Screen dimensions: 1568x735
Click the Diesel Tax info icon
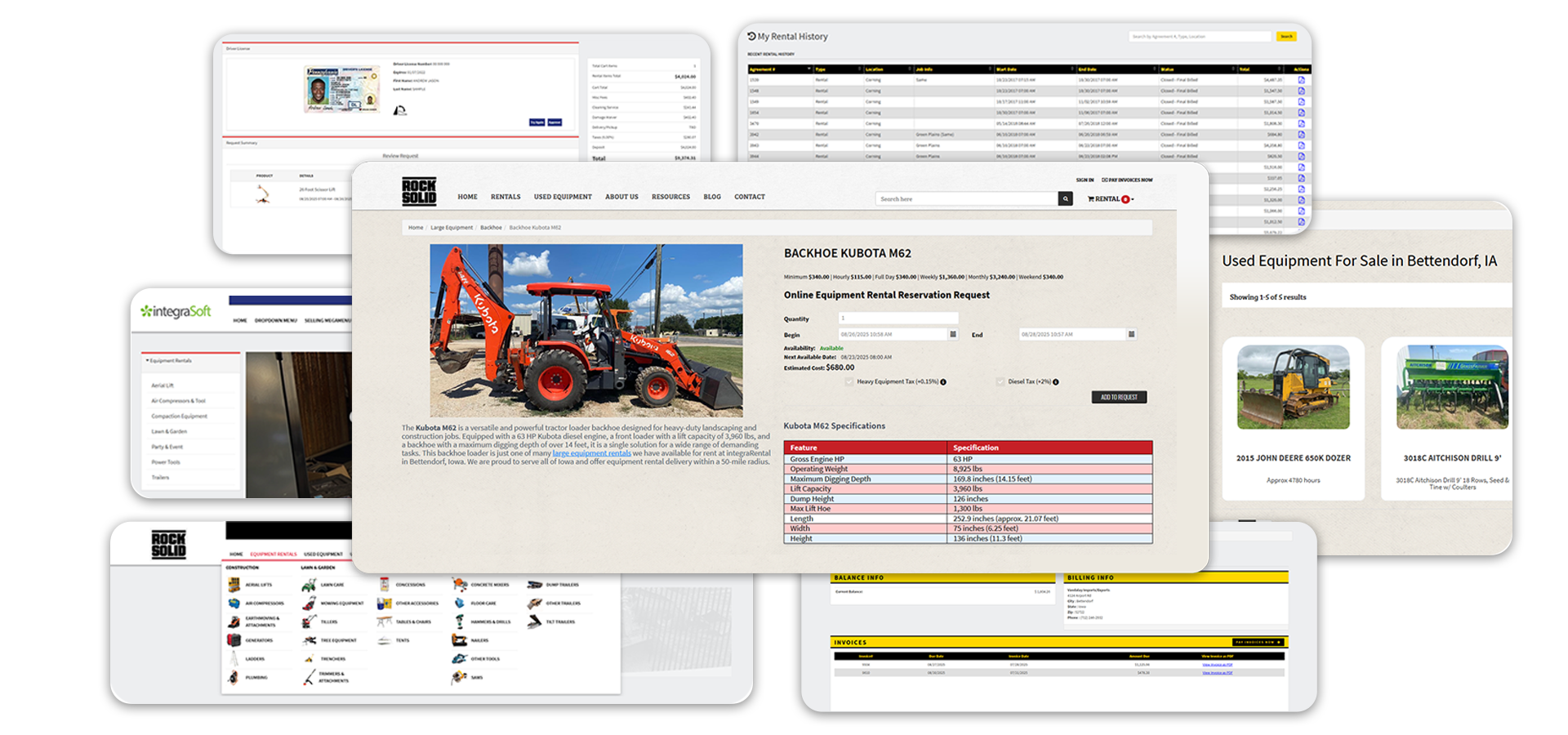[x=1056, y=382]
